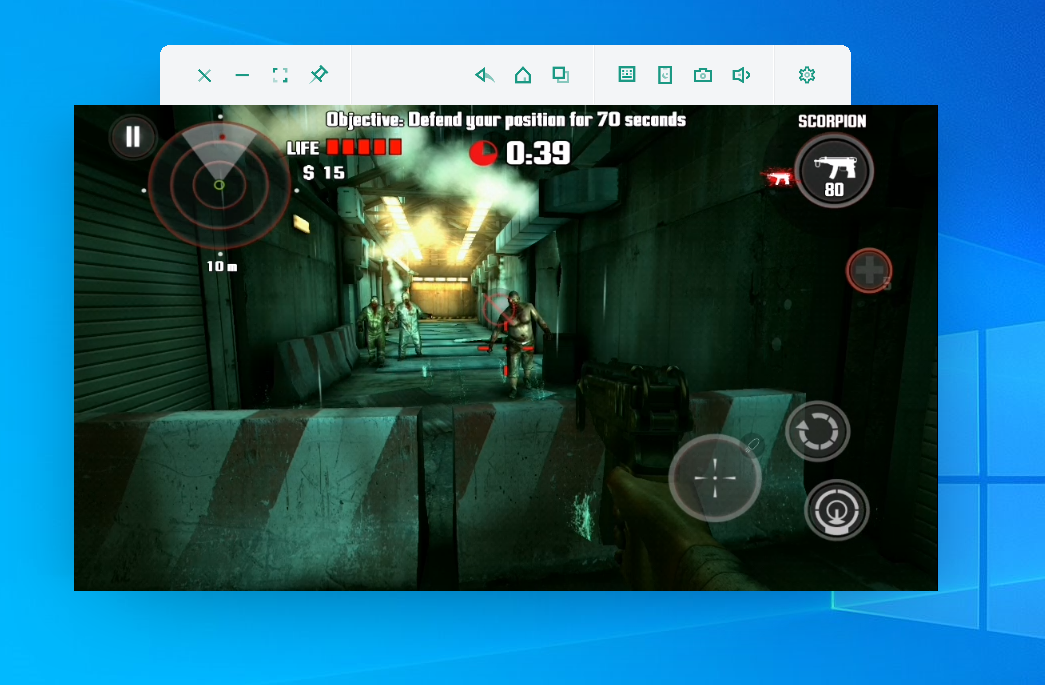Click the phone-with-moon icon in toolbar
The width and height of the screenshot is (1045, 685).
click(x=665, y=75)
